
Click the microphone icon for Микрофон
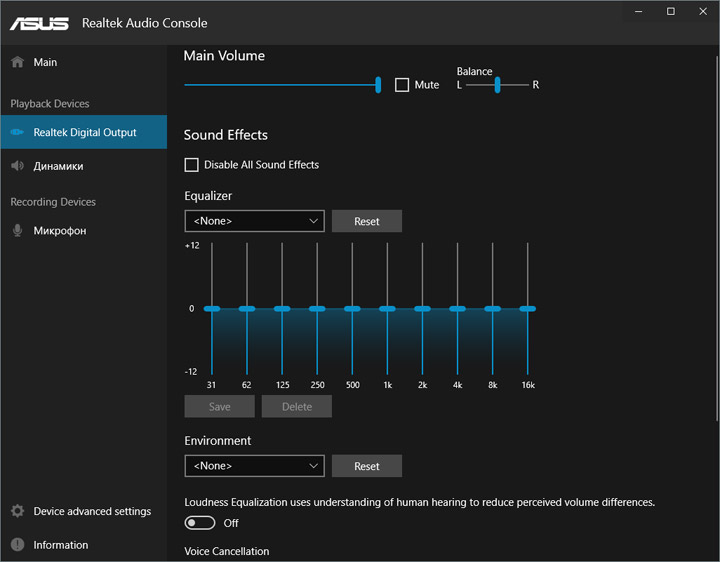coord(17,231)
